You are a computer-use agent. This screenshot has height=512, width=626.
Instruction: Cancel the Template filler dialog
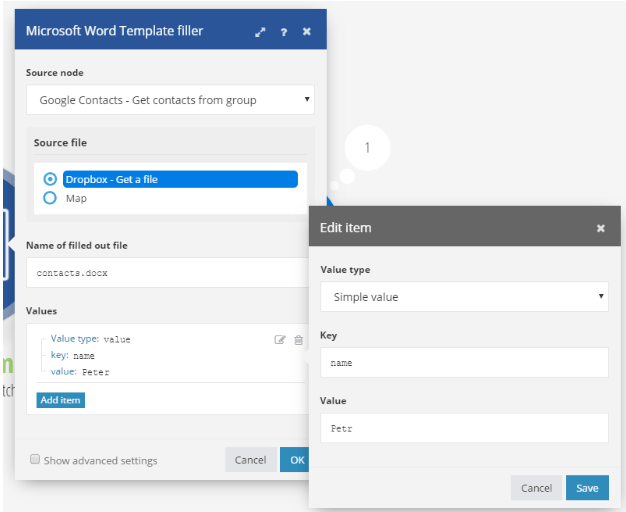(251, 460)
